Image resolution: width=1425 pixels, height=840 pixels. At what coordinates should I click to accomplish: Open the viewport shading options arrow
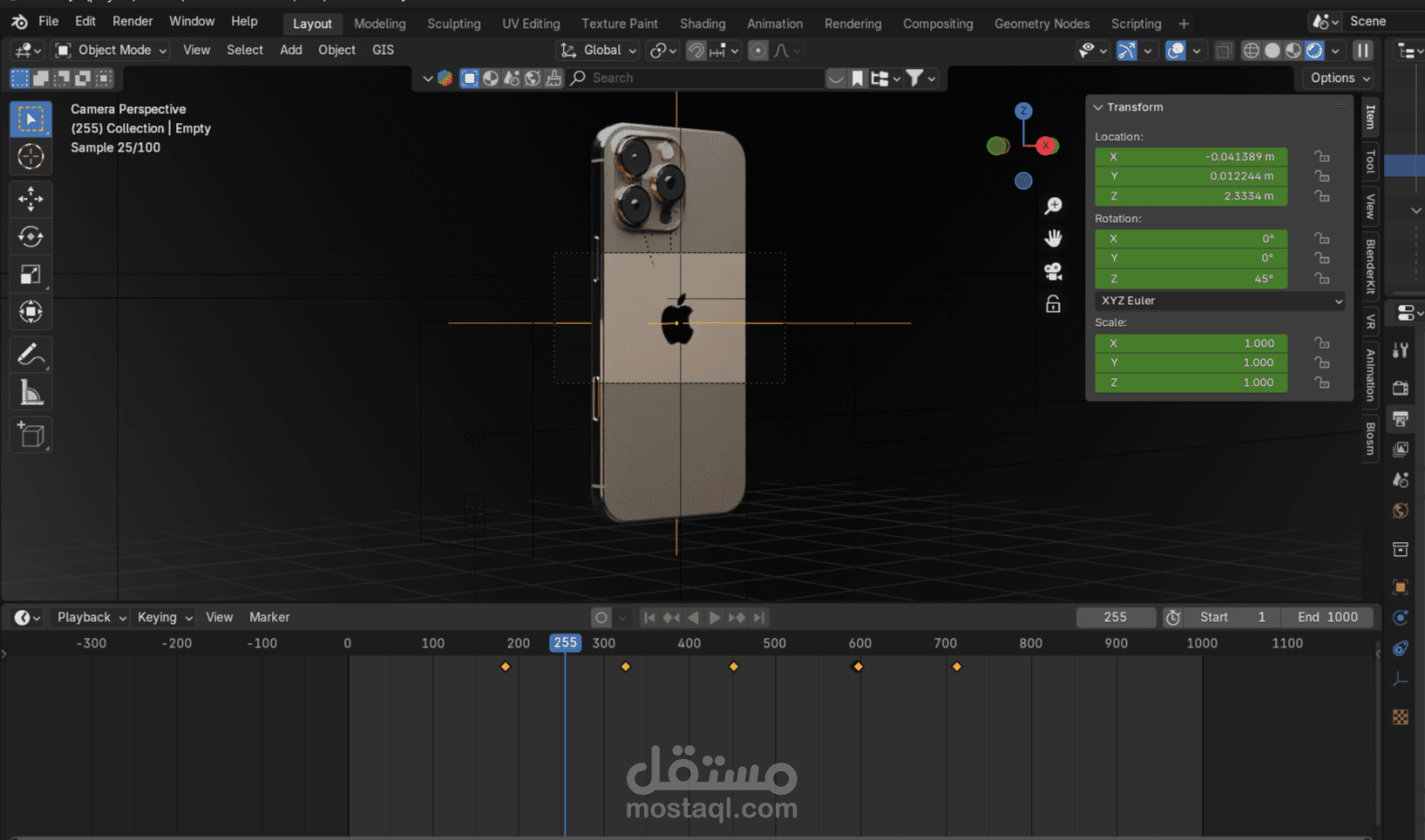pos(1335,51)
